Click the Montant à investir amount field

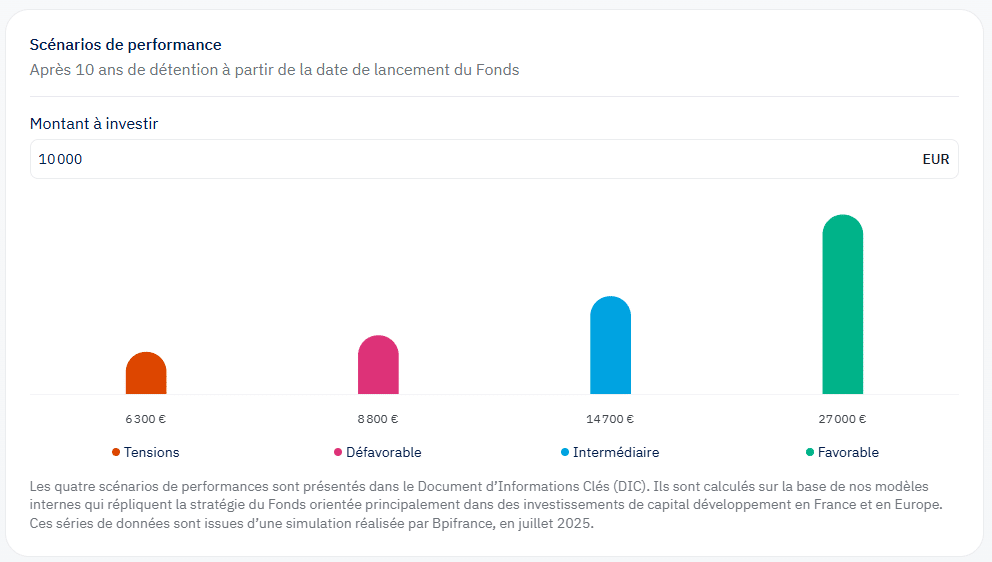470,159
